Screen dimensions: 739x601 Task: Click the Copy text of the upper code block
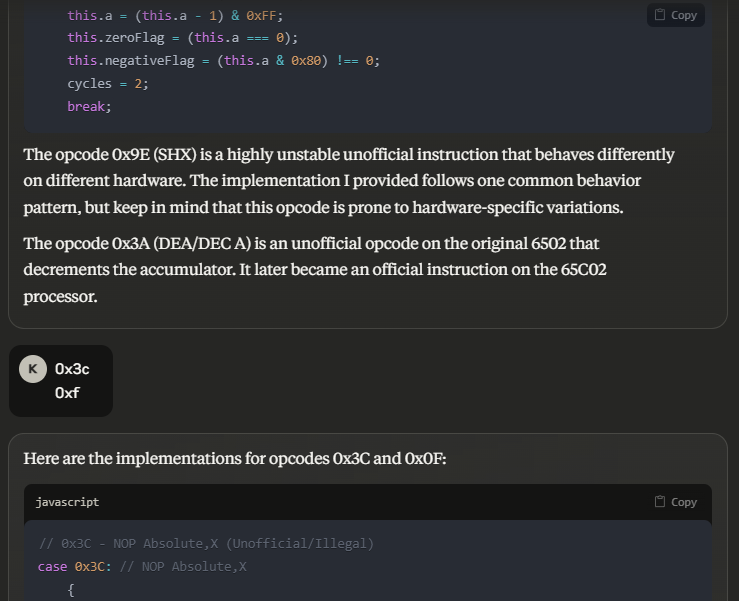(684, 15)
